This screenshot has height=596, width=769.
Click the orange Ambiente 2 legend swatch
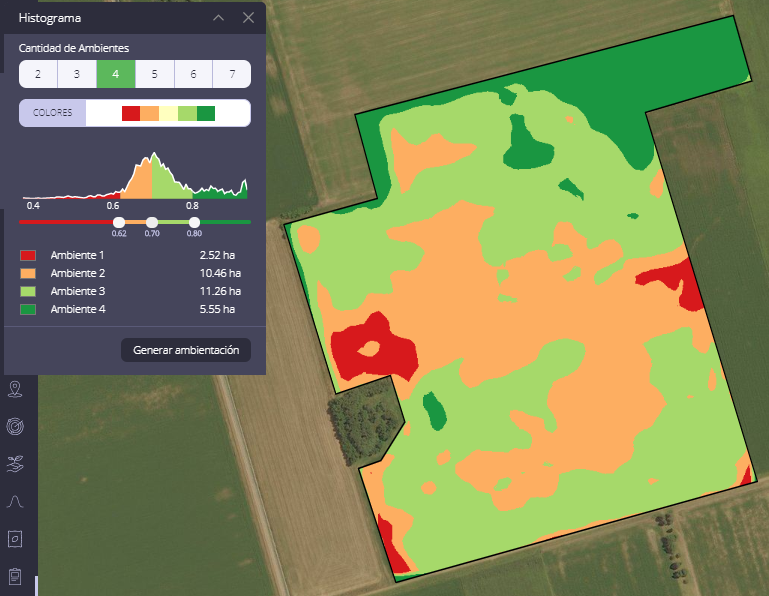pos(28,273)
